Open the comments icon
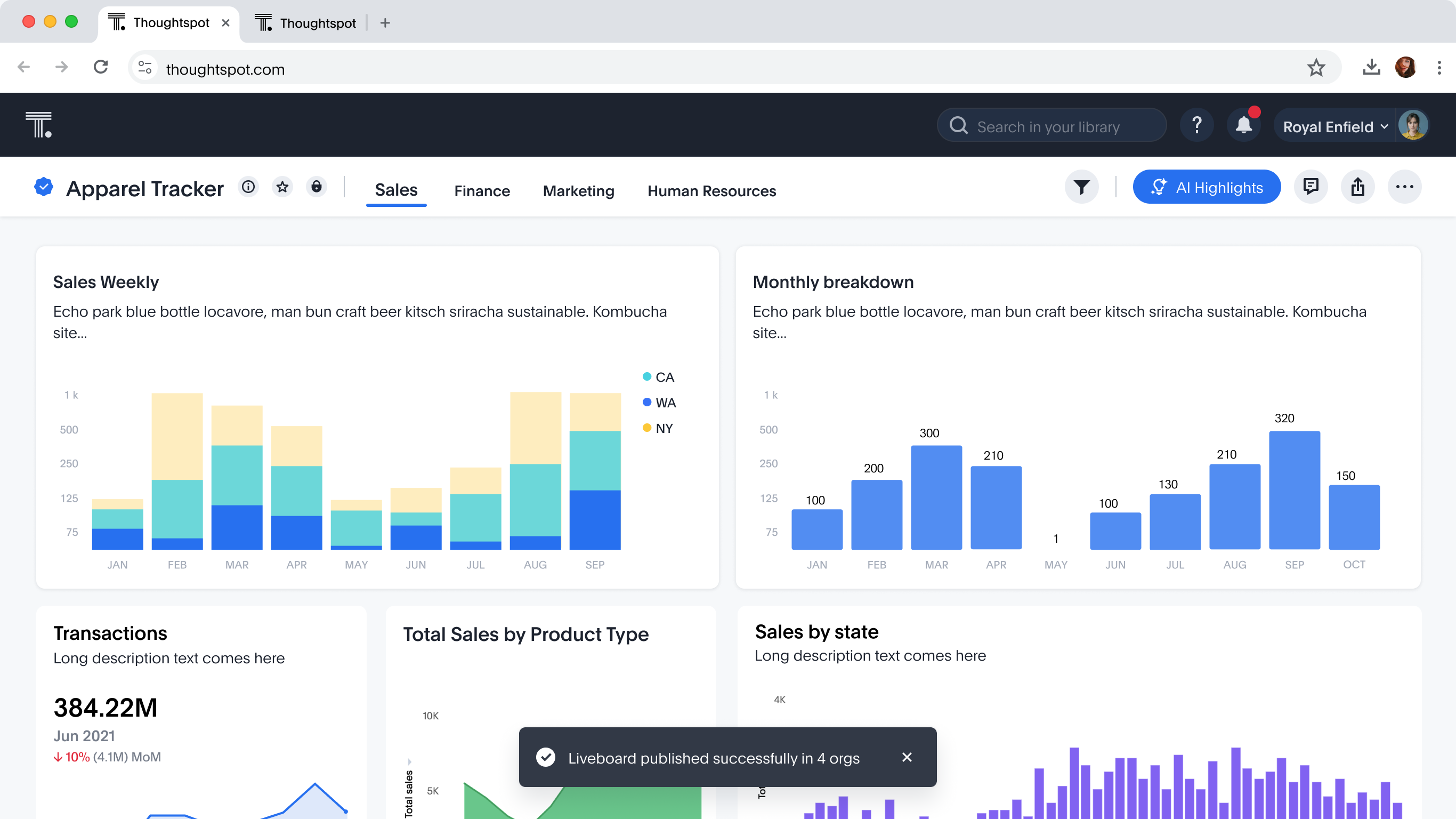1456x819 pixels. (1311, 187)
